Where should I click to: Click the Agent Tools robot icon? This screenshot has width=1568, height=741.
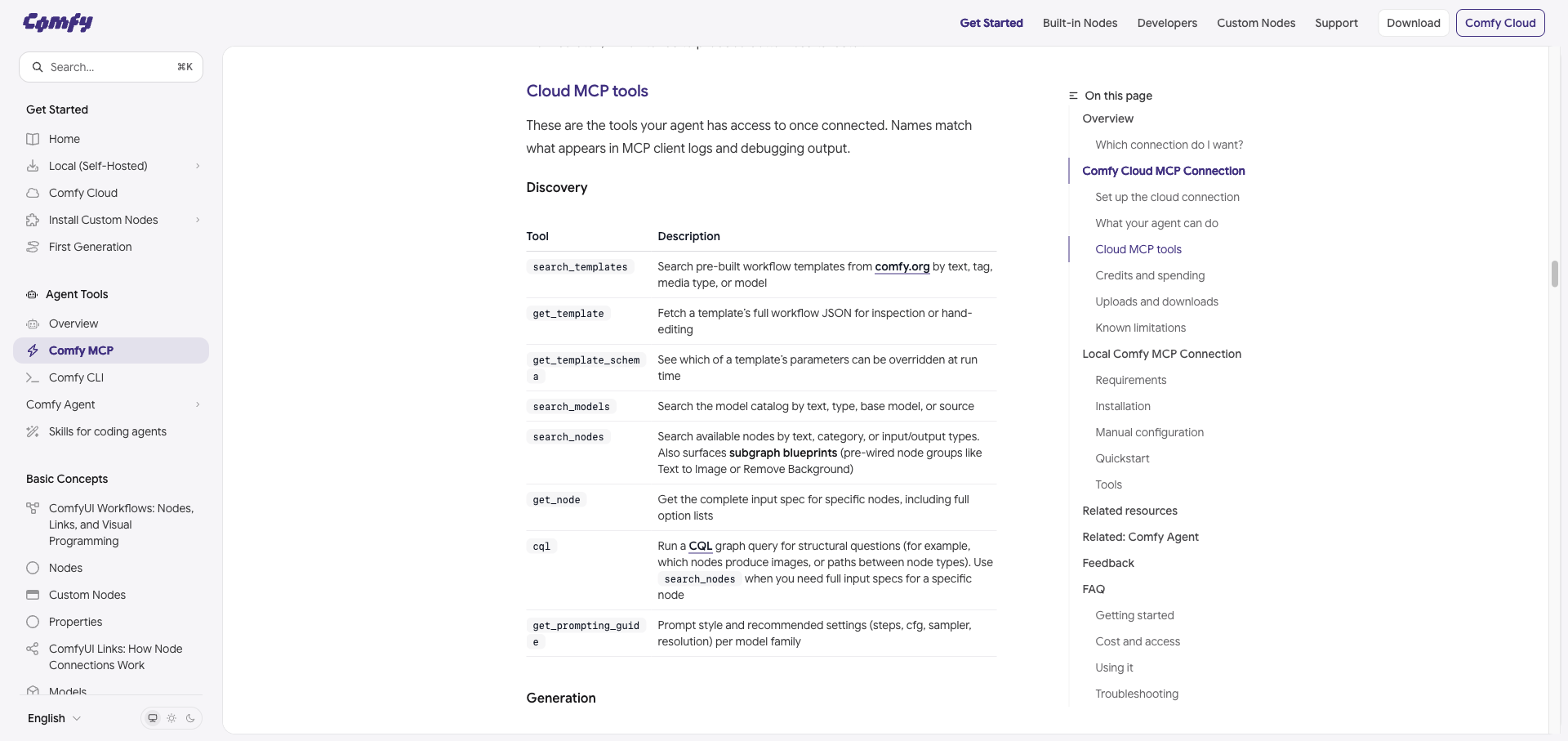pos(32,294)
